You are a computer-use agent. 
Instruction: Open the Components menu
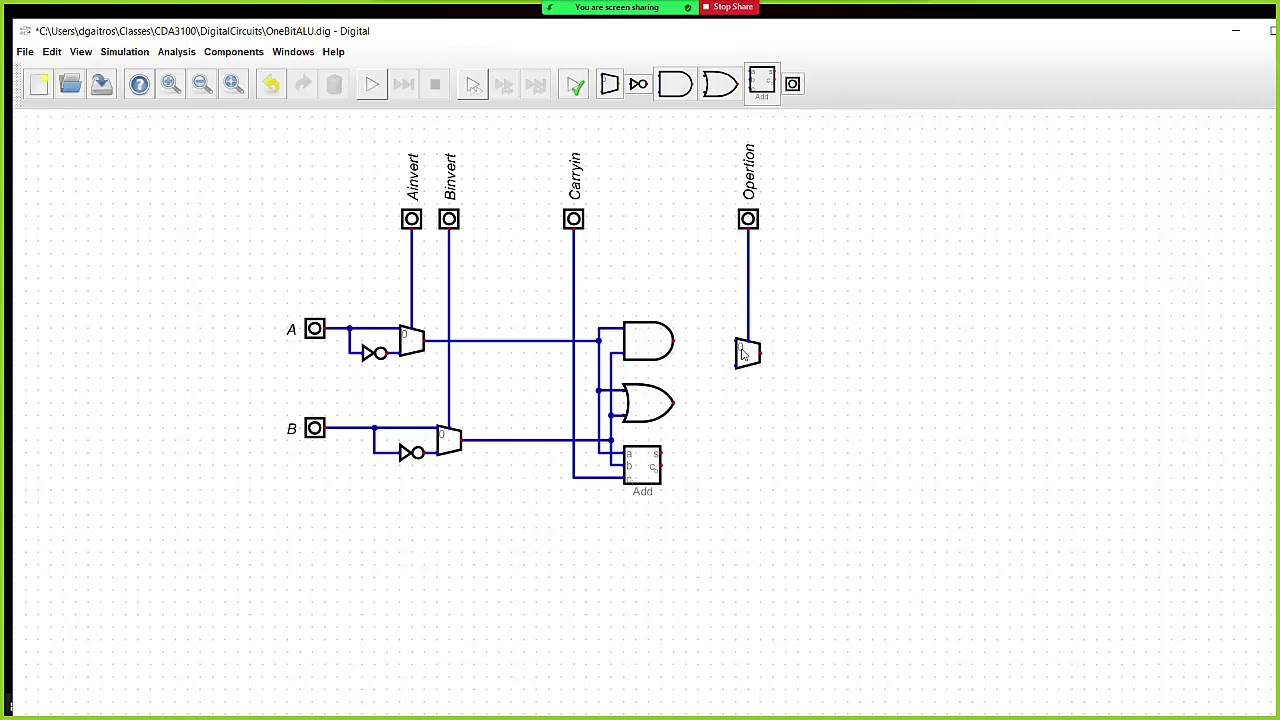click(x=234, y=52)
